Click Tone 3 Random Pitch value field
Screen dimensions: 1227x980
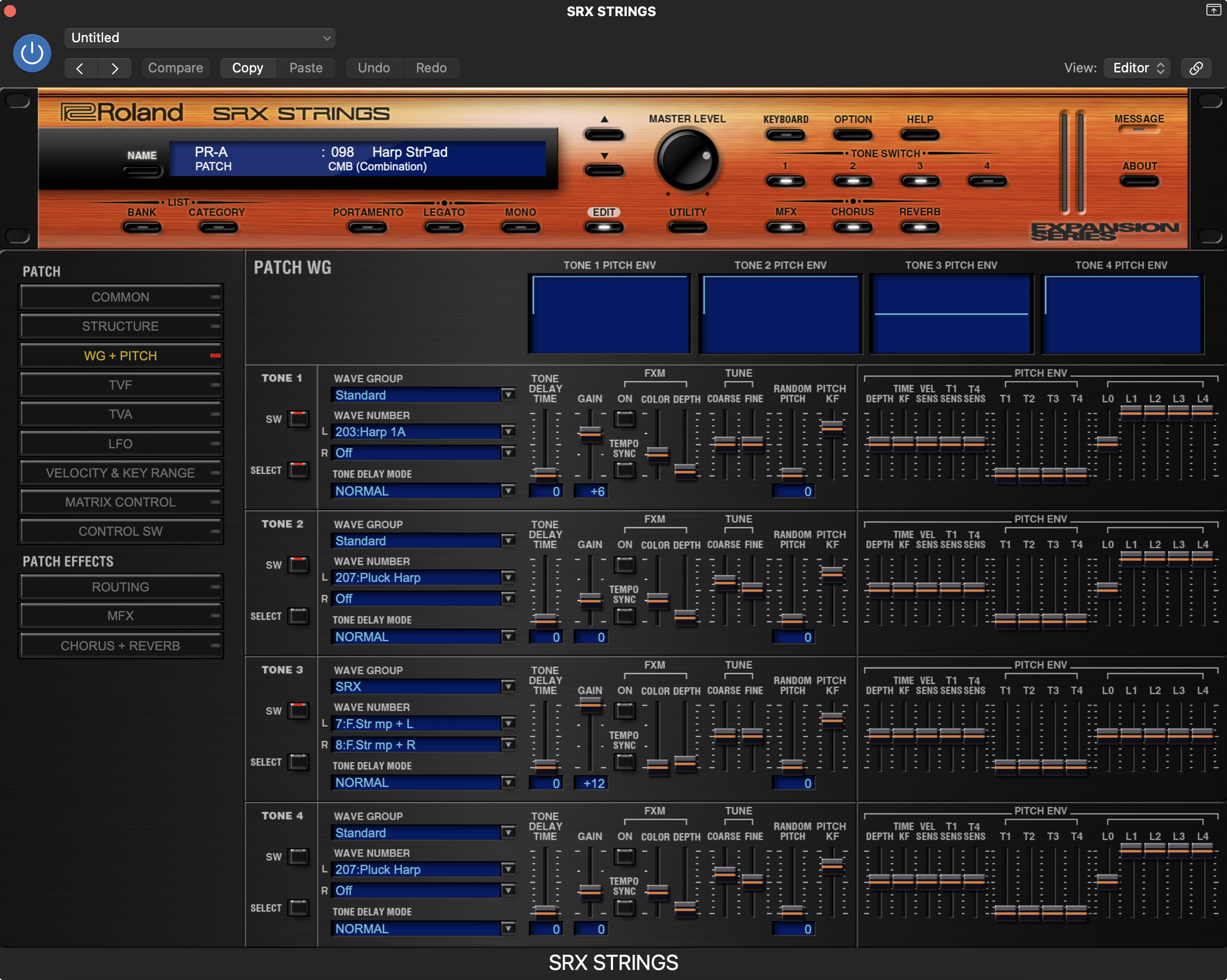point(793,783)
